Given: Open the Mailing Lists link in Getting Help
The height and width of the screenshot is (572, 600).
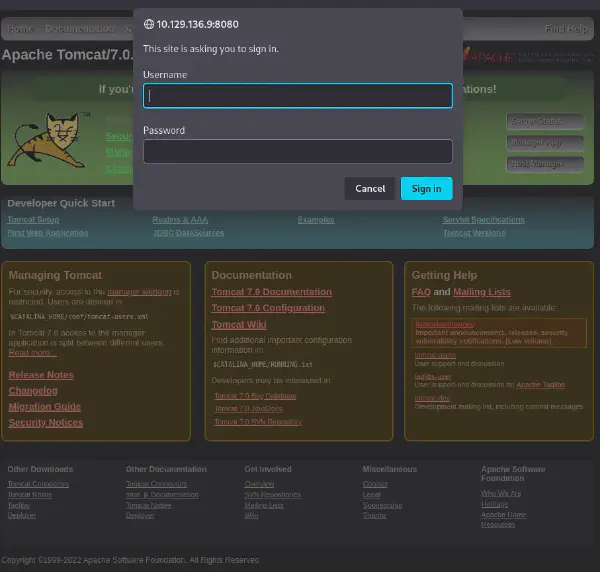Looking at the screenshot, I should pyautogui.click(x=482, y=292).
